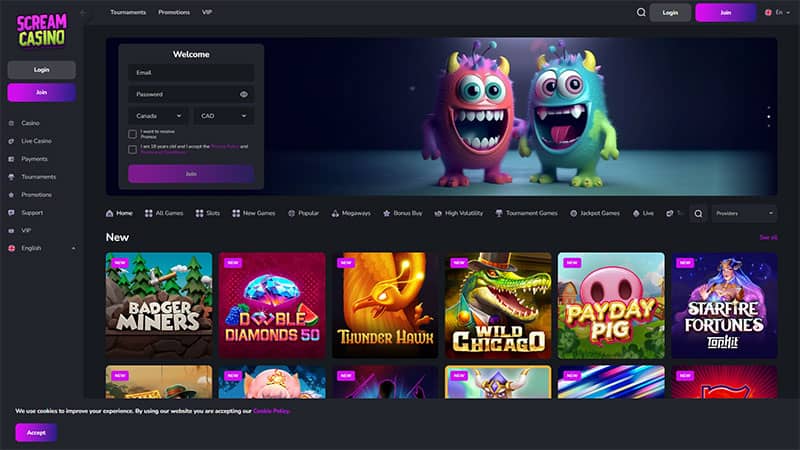
Task: Select the Megaways category tab
Action: tap(351, 213)
